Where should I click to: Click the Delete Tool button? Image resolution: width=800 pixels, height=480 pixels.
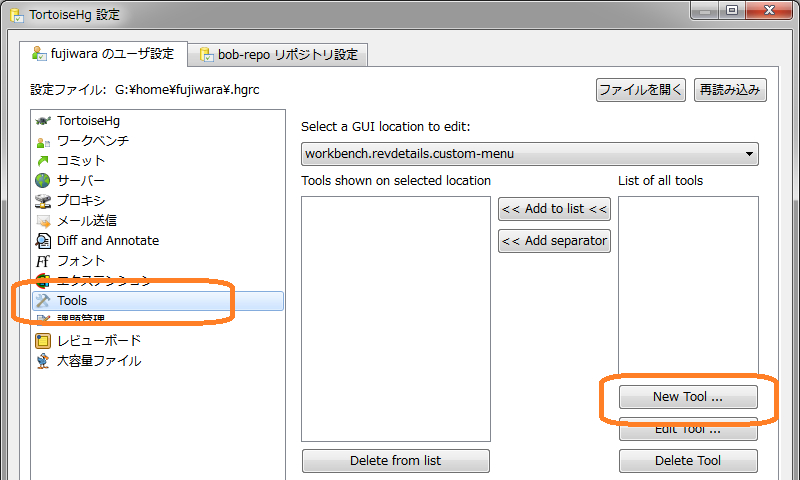(x=688, y=461)
